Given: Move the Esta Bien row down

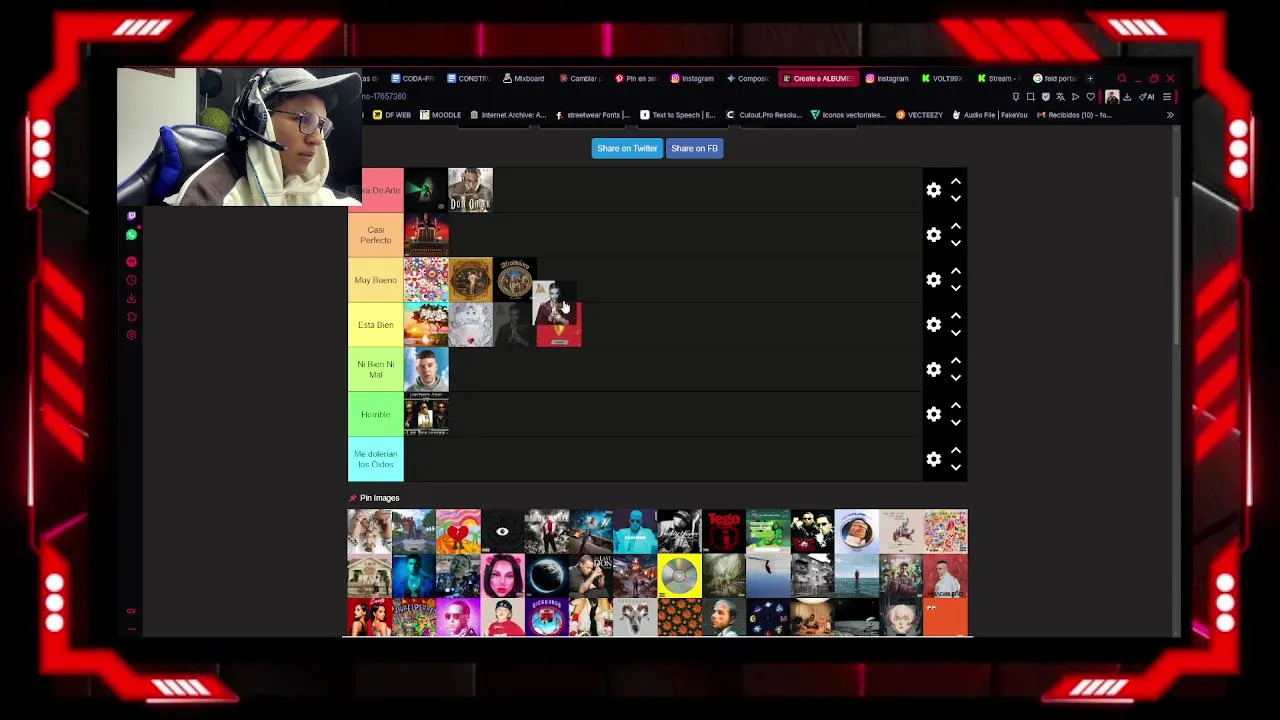Looking at the screenshot, I should point(956,333).
